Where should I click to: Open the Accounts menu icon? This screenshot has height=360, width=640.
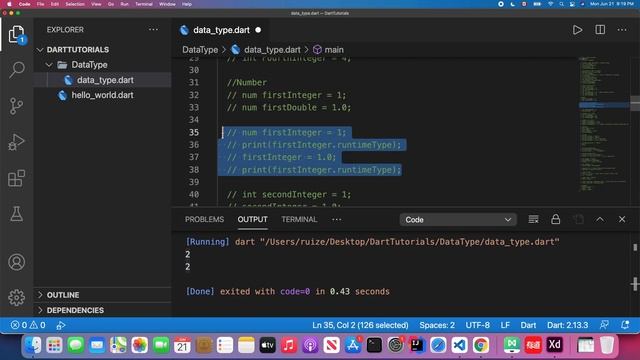[x=16, y=262]
